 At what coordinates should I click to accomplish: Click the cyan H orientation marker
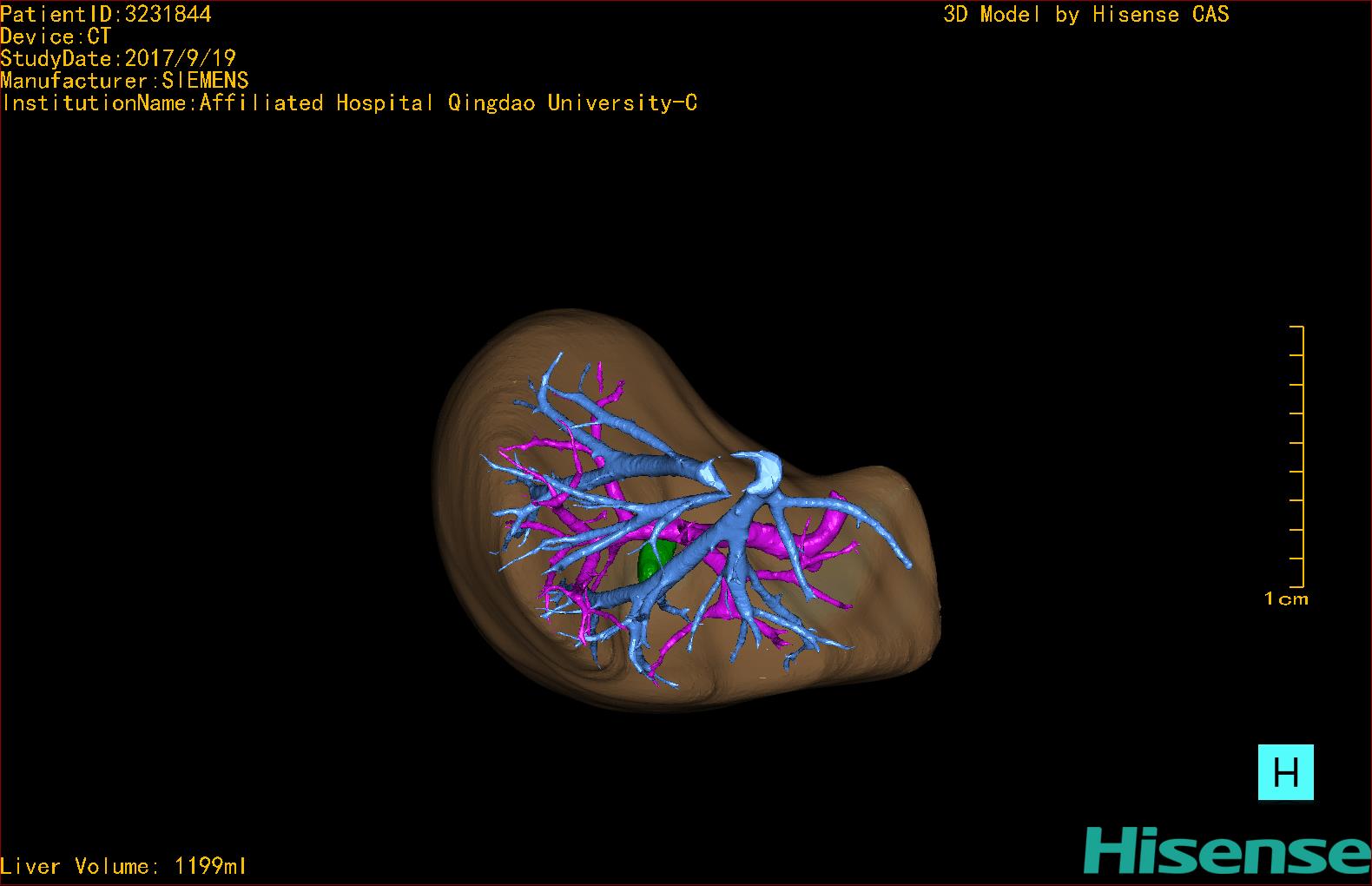click(x=1285, y=771)
